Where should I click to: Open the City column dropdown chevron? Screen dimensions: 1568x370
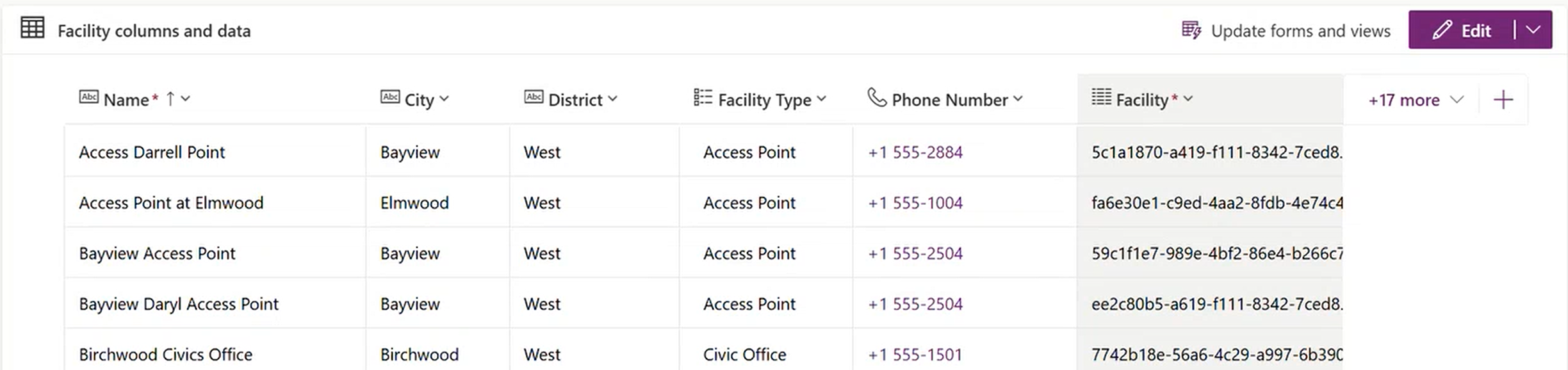(x=445, y=99)
